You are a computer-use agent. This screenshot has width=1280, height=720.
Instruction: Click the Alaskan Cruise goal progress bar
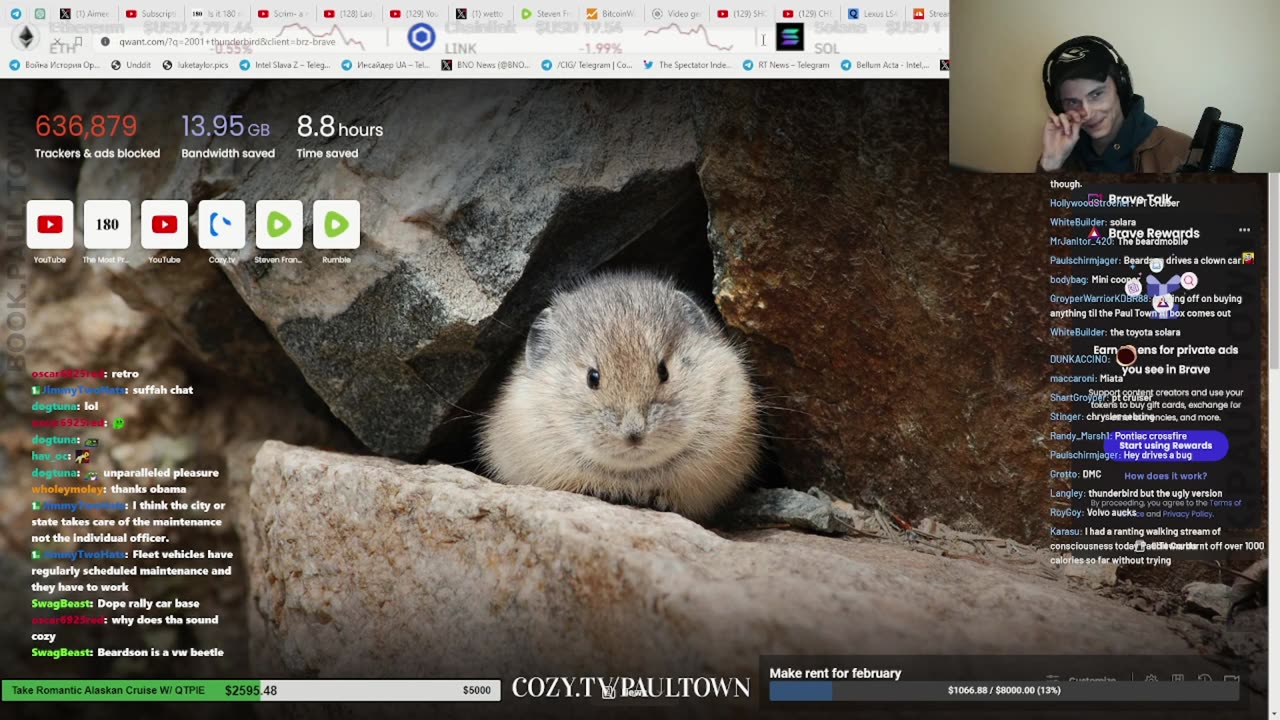coord(250,690)
